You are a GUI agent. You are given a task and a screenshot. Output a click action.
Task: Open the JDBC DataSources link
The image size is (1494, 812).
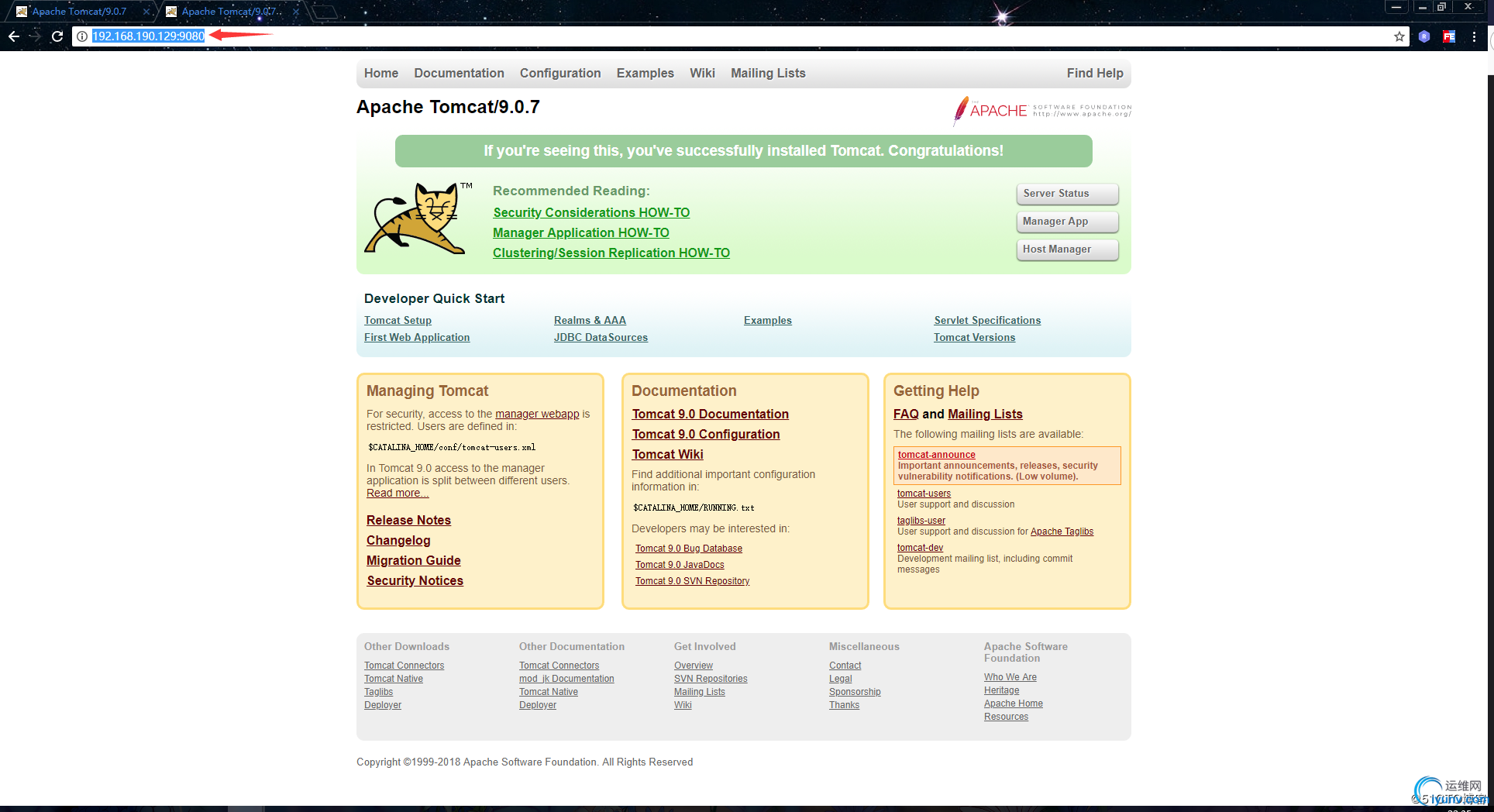click(601, 337)
